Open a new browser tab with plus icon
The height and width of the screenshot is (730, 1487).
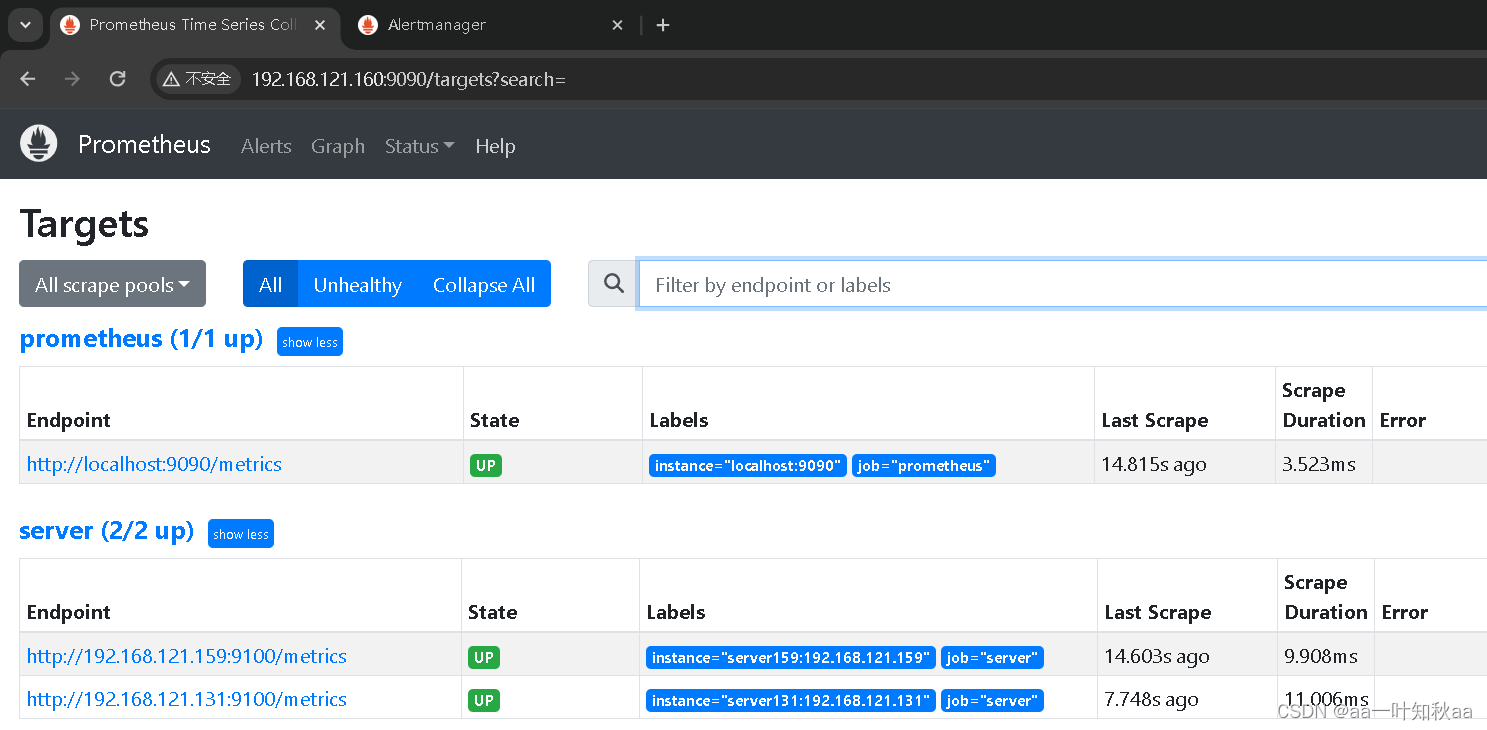(663, 25)
